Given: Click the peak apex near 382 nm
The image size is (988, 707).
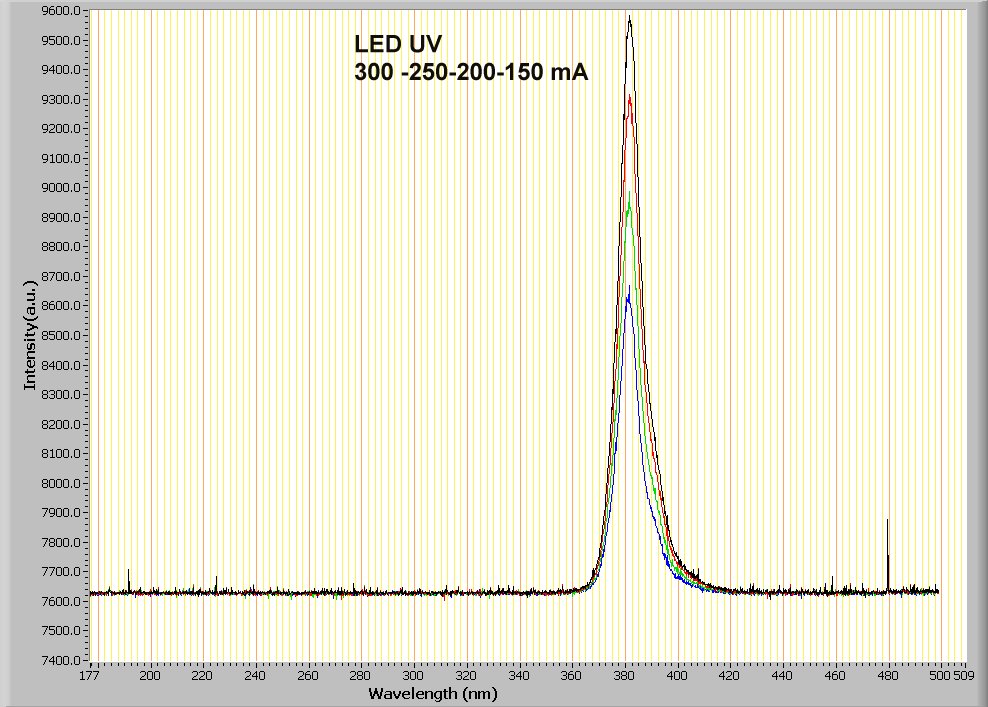Looking at the screenshot, I should pyautogui.click(x=630, y=17).
